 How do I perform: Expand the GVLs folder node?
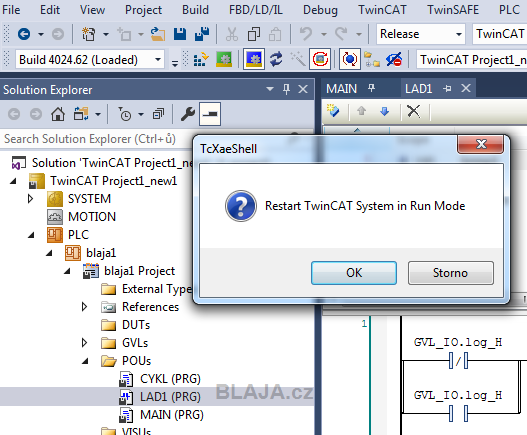coord(84,343)
